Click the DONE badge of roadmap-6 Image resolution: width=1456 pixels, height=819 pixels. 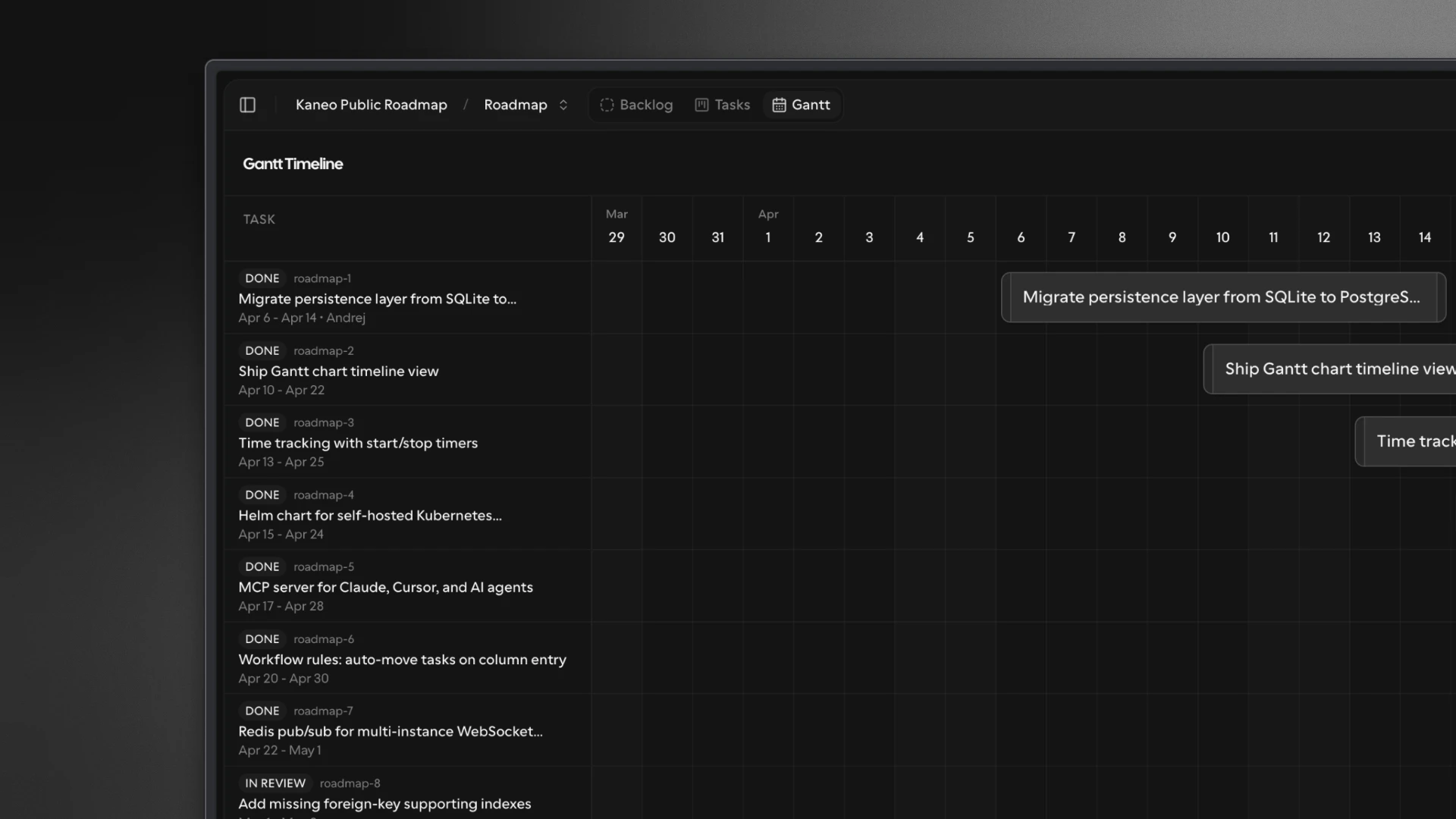tap(262, 639)
